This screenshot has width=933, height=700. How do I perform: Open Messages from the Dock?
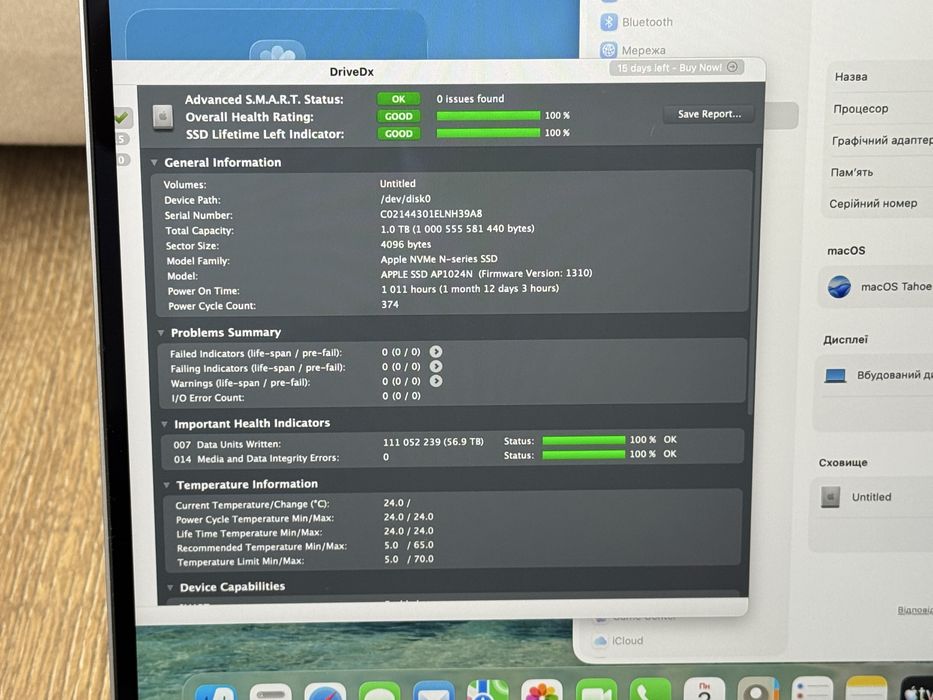(x=379, y=691)
